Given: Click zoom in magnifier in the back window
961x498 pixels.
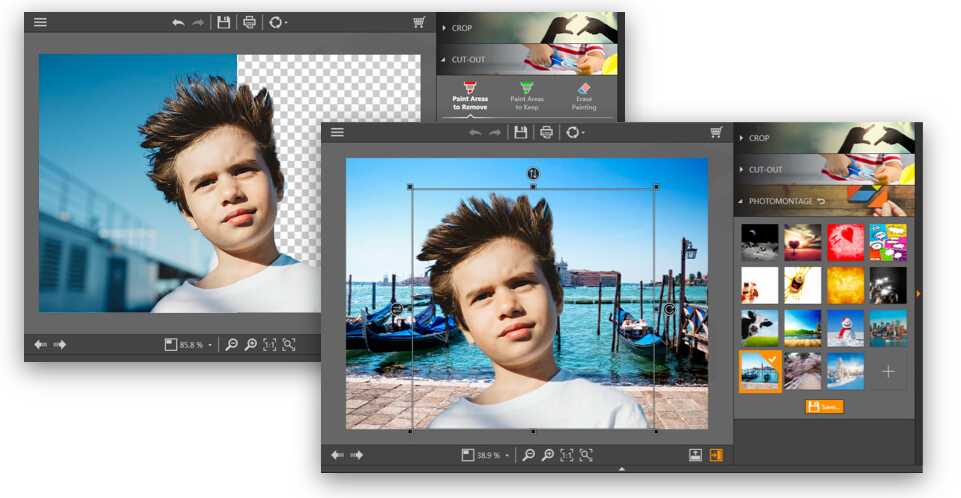Looking at the screenshot, I should coord(251,345).
